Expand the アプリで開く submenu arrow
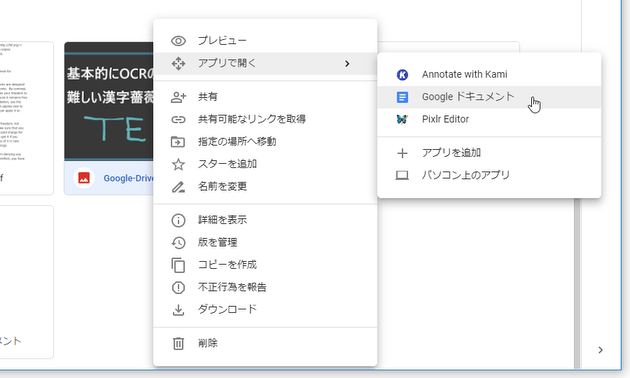 [x=347, y=63]
